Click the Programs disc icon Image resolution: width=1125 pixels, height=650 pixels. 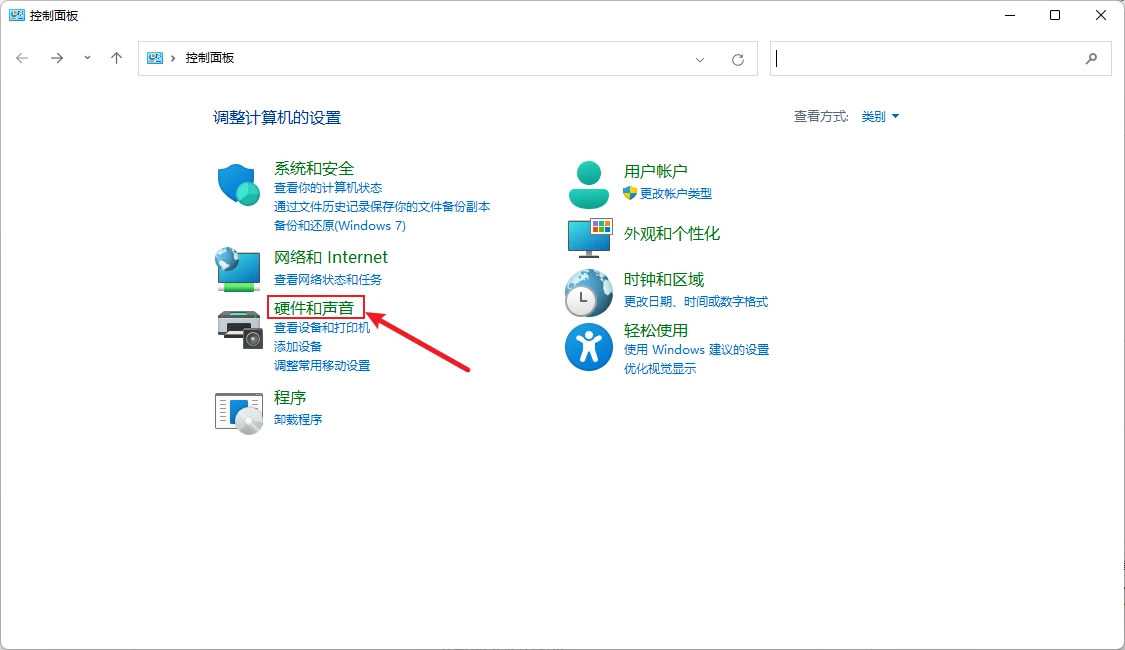pos(239,413)
